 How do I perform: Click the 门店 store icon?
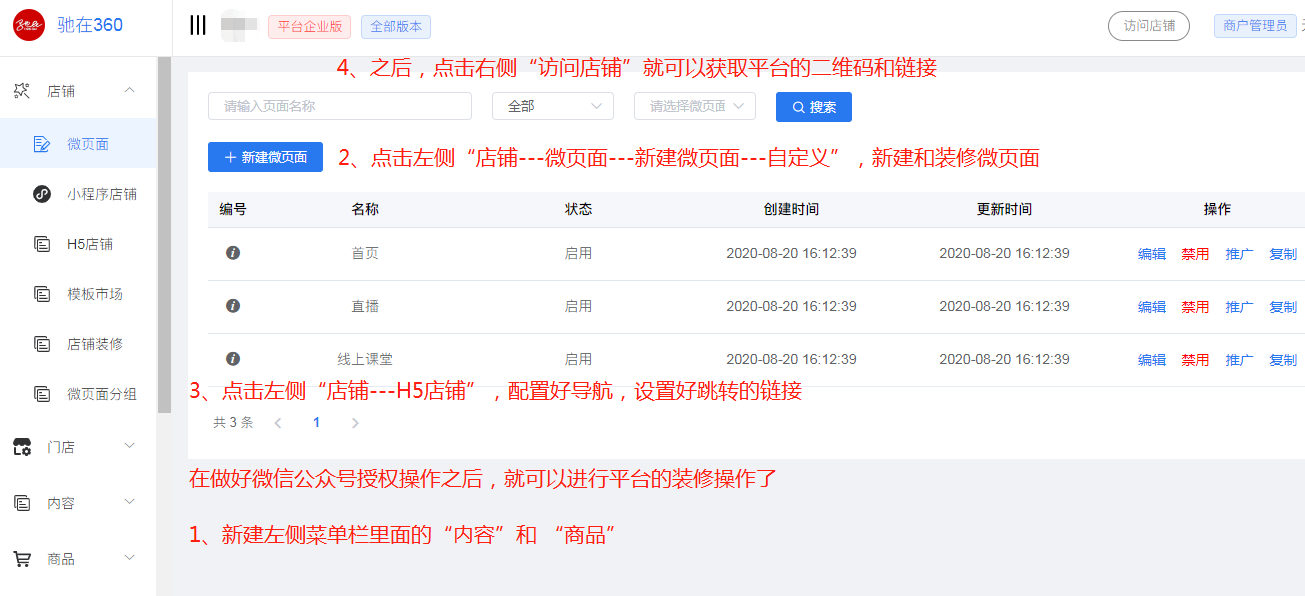click(21, 447)
